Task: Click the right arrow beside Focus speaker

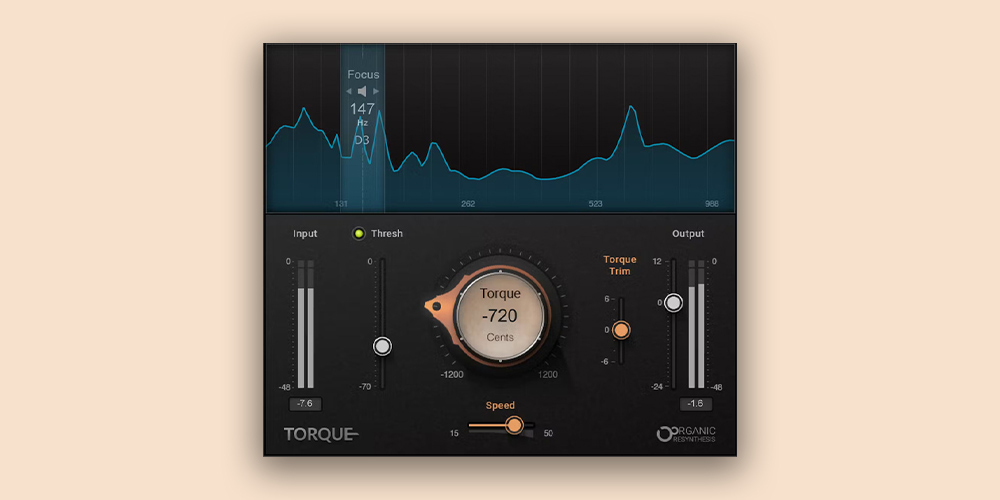Action: 376,91
